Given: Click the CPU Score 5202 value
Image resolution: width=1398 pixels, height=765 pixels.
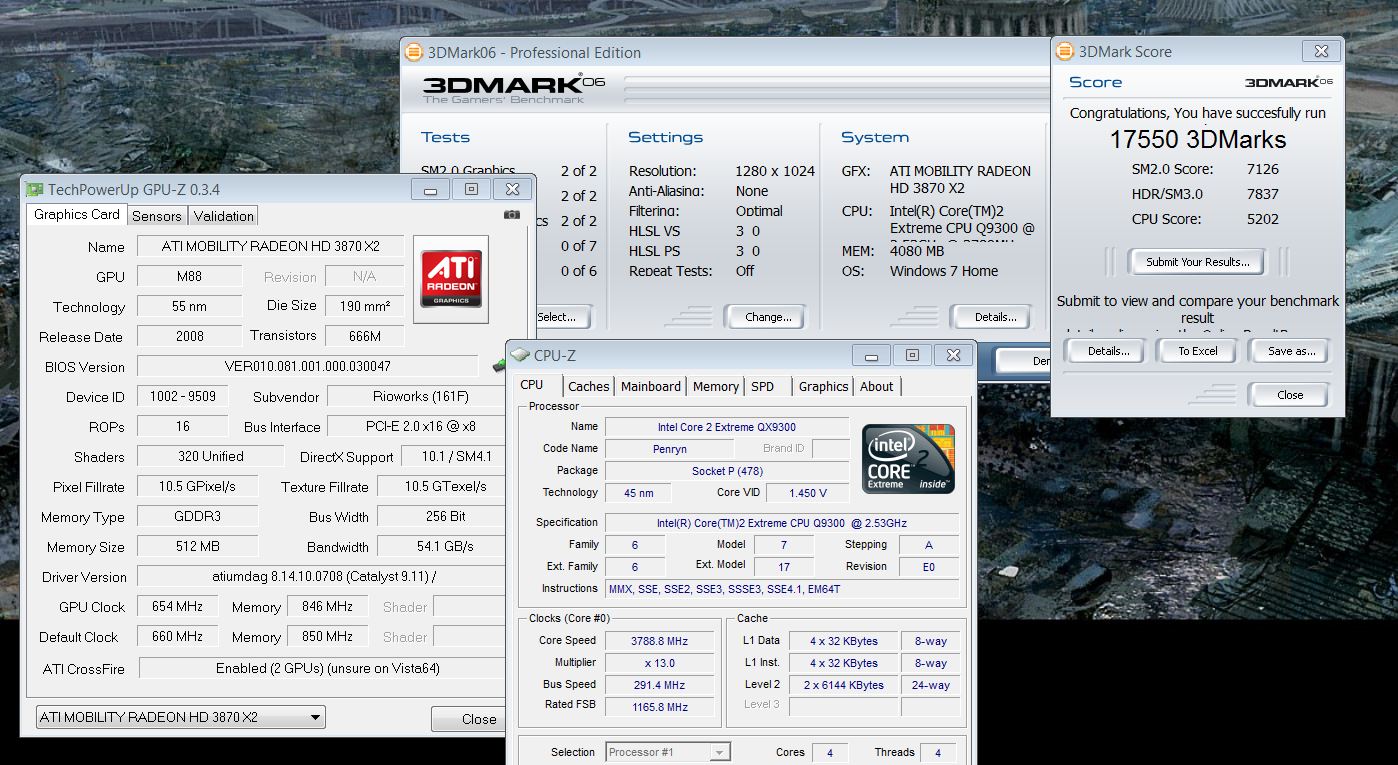Looking at the screenshot, I should click(1263, 219).
